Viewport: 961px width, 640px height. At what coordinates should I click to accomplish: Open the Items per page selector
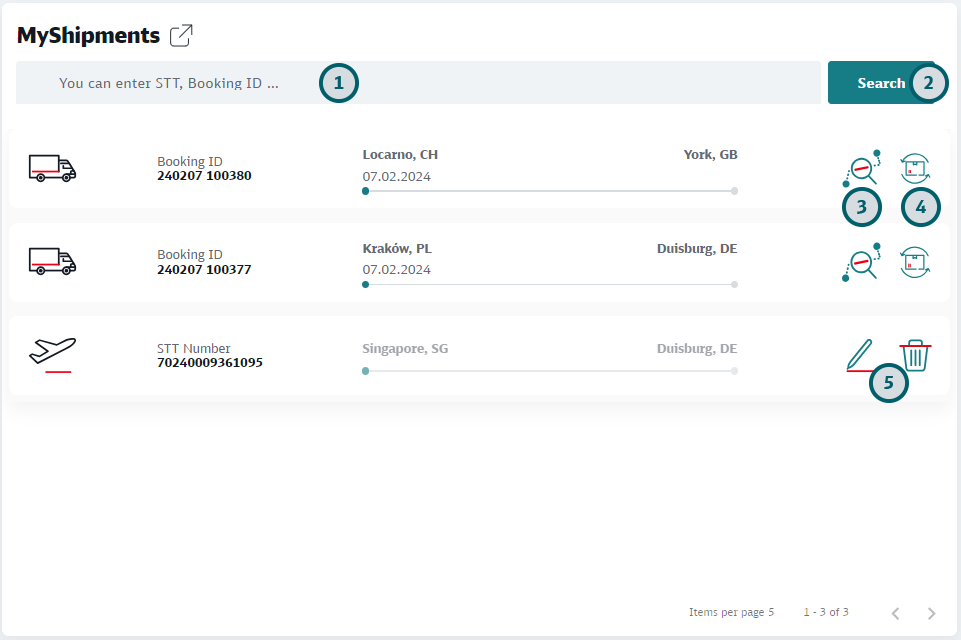[x=731, y=612]
